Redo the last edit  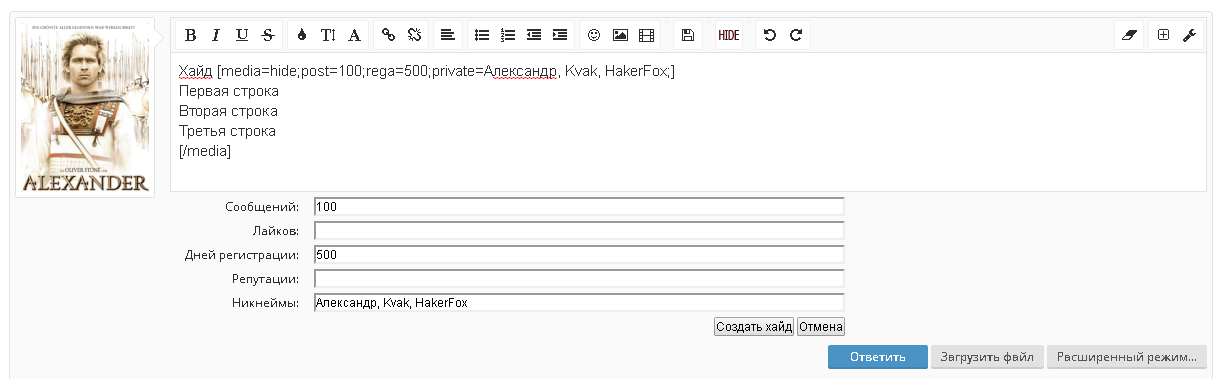point(795,35)
